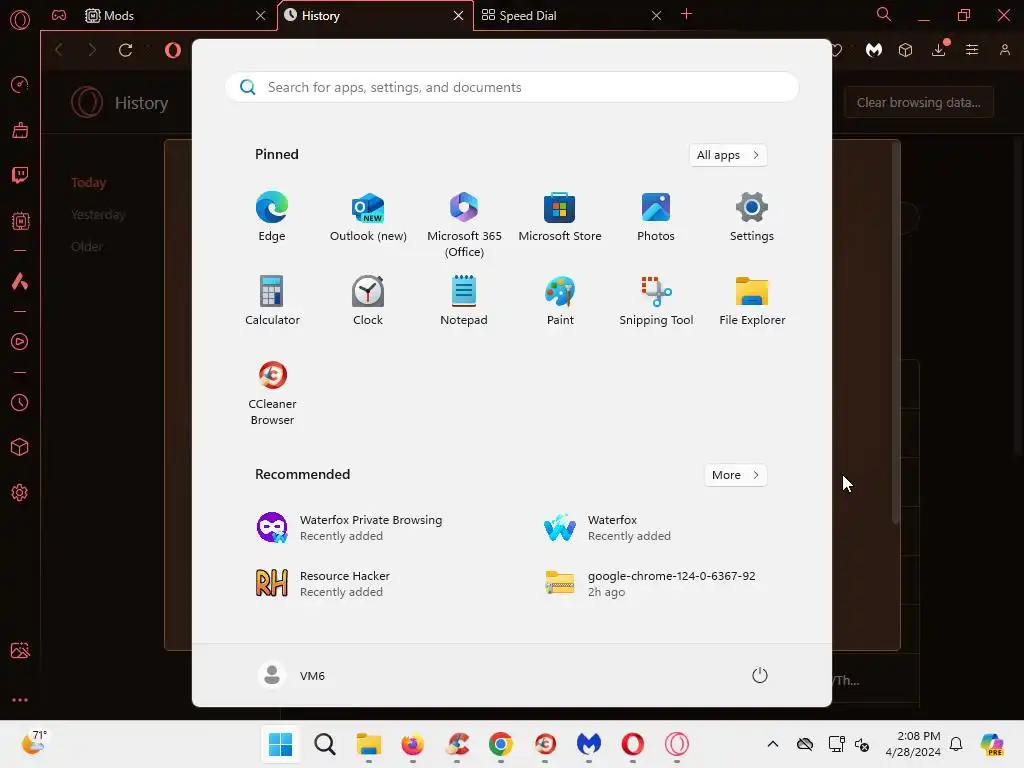This screenshot has width=1024, height=768.
Task: Open Microsoft 365 (Office) app
Action: [464, 225]
